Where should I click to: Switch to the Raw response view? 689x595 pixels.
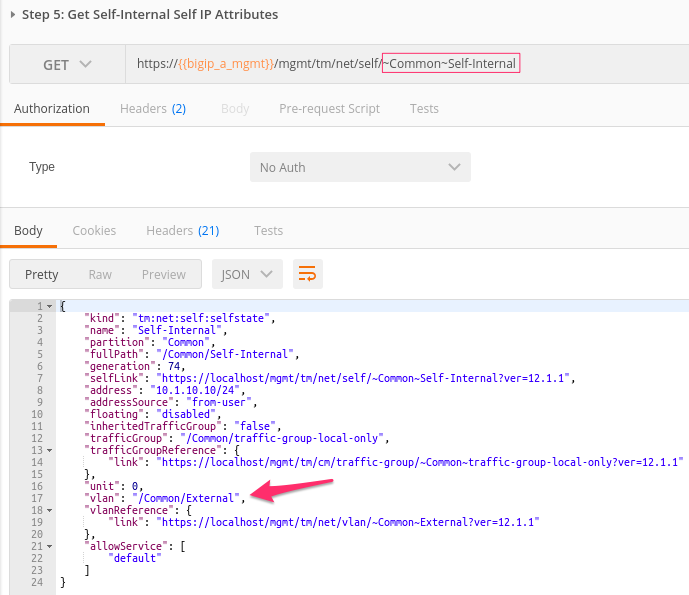click(100, 275)
